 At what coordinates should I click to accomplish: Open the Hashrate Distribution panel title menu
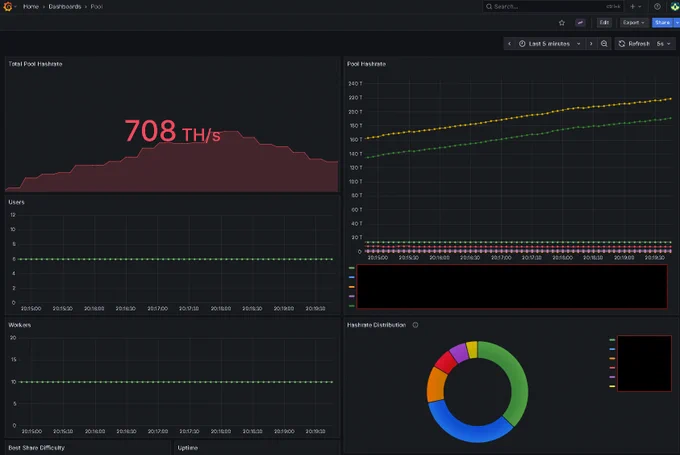pyautogui.click(x=376, y=325)
